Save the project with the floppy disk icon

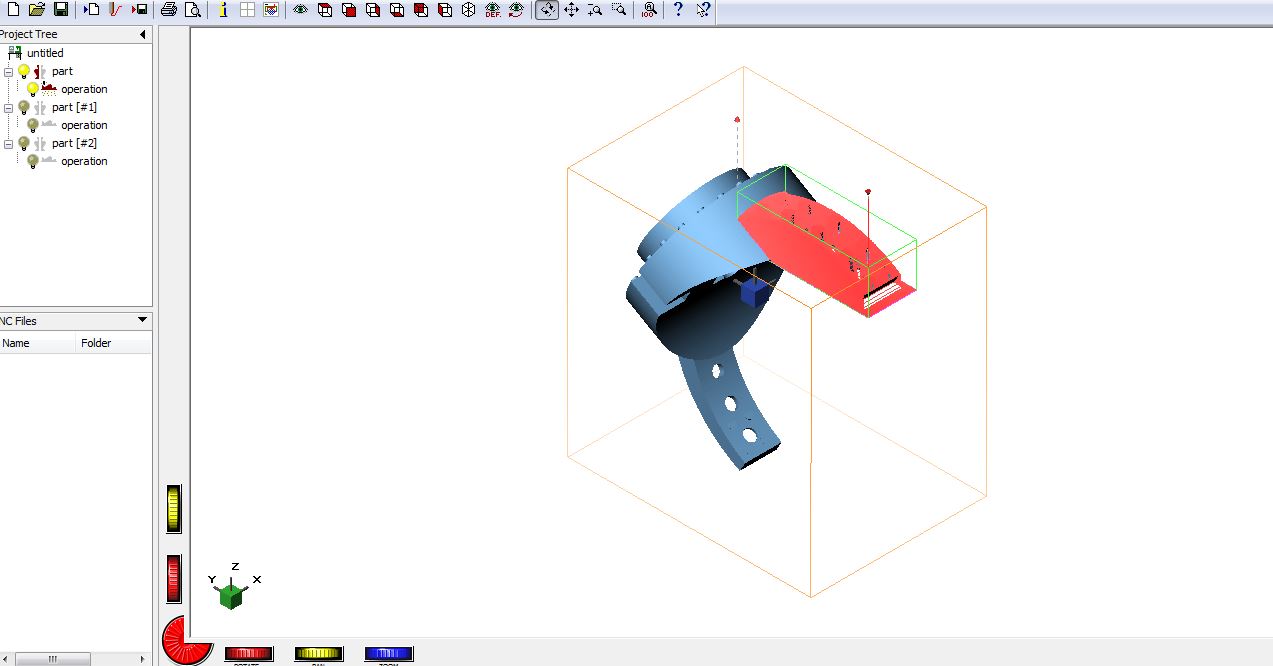point(60,10)
